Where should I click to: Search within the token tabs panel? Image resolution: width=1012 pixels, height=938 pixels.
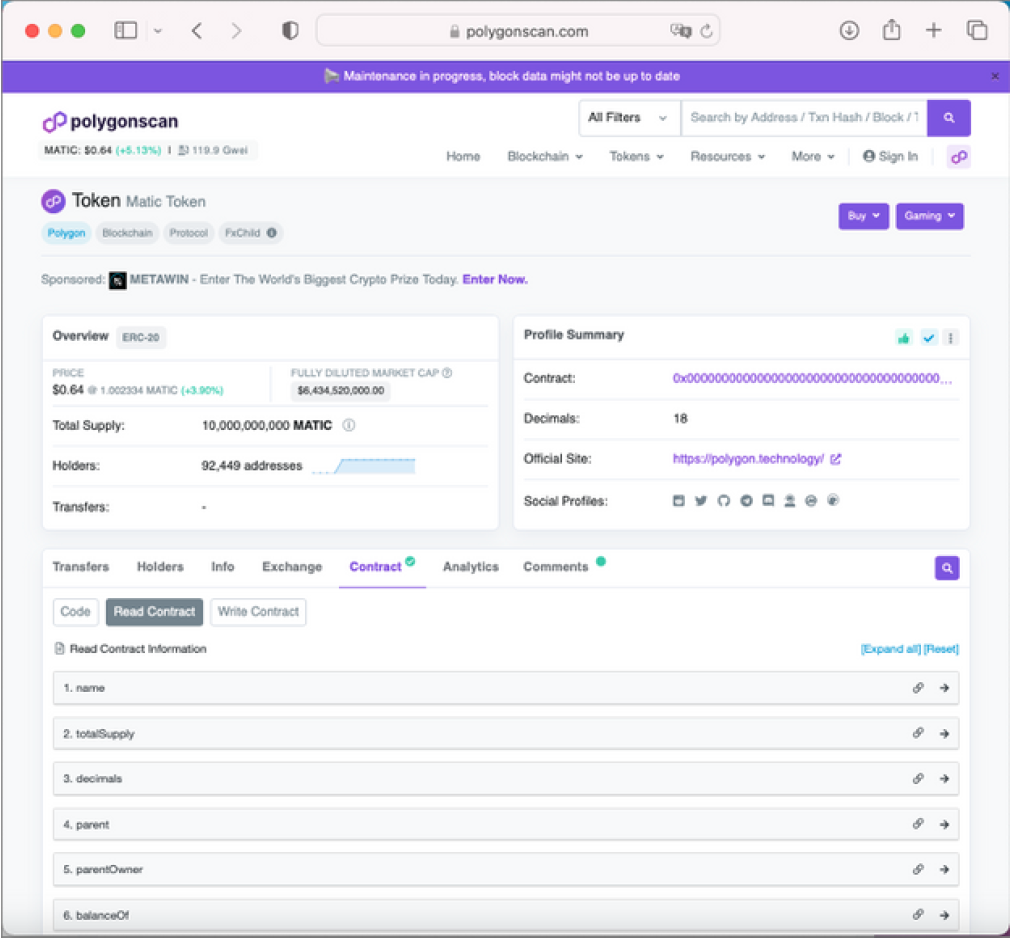947,568
